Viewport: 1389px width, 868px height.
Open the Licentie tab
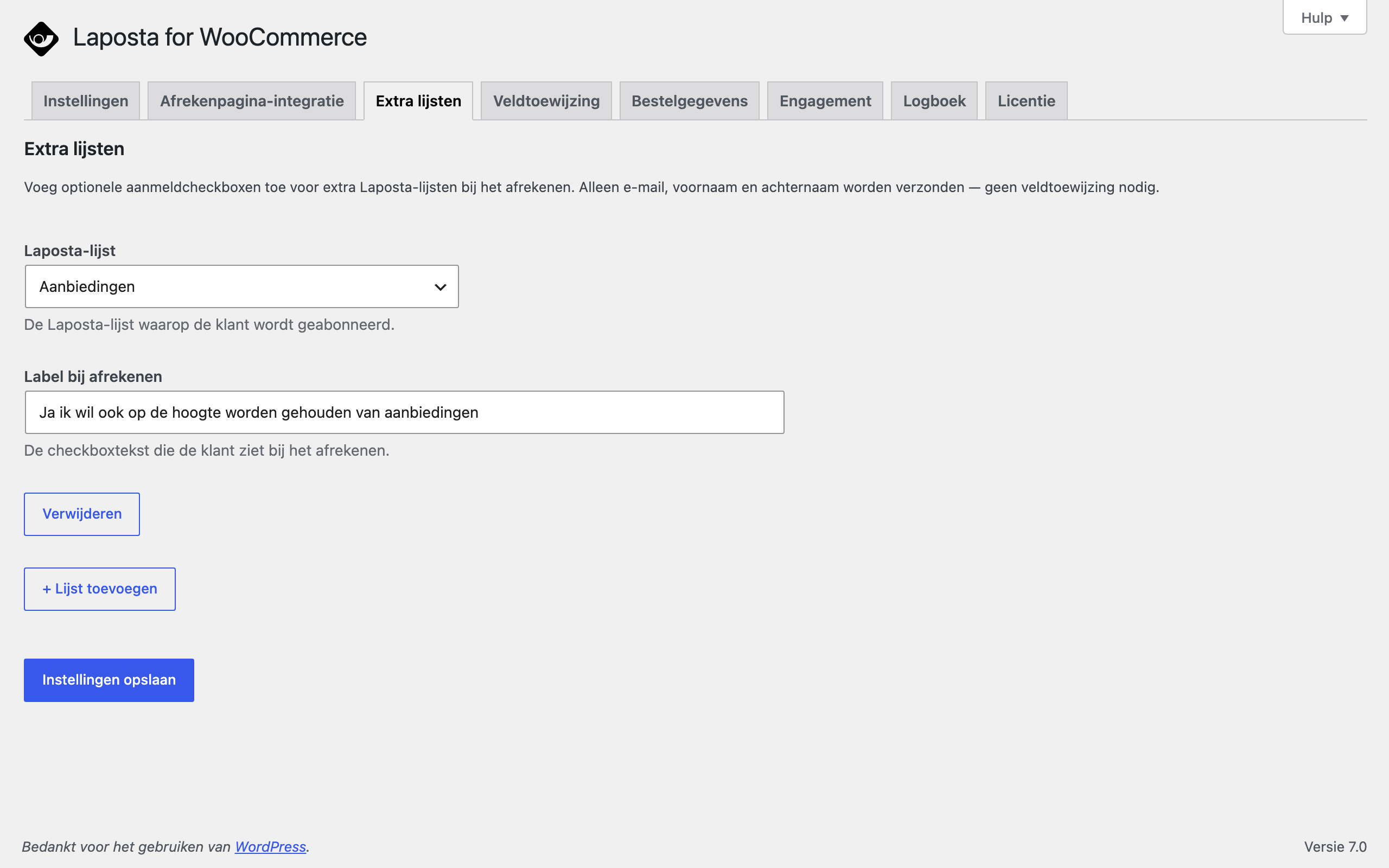(1026, 101)
